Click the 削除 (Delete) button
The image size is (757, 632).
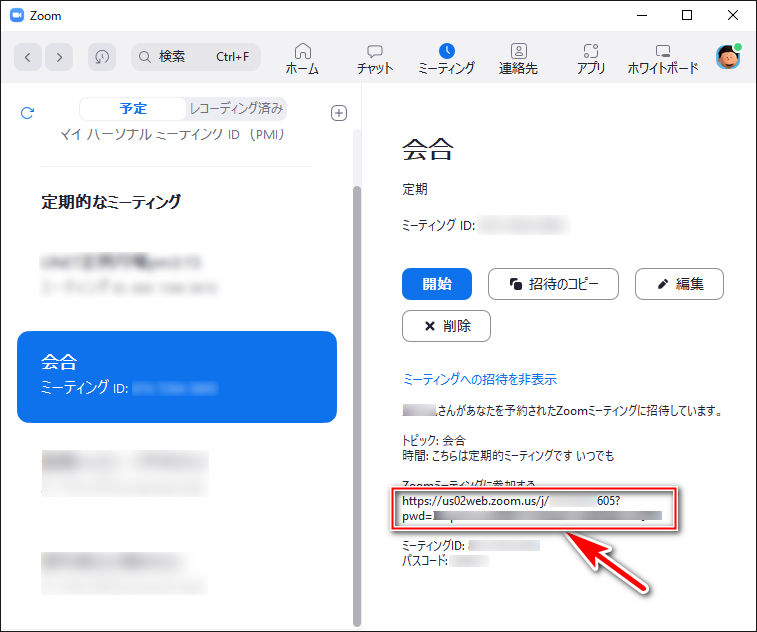point(446,326)
